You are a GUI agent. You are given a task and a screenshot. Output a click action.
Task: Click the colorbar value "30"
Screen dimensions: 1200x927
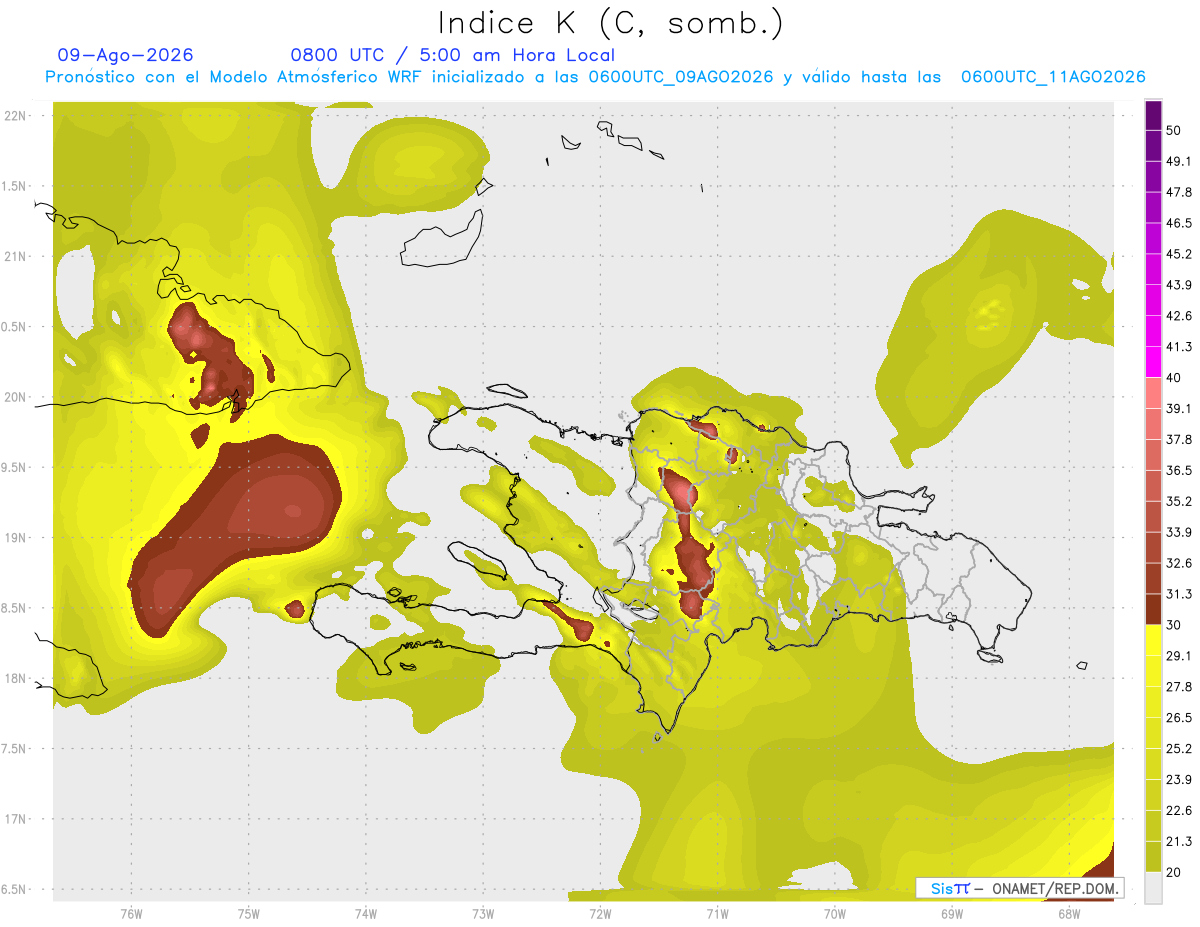click(x=1174, y=625)
